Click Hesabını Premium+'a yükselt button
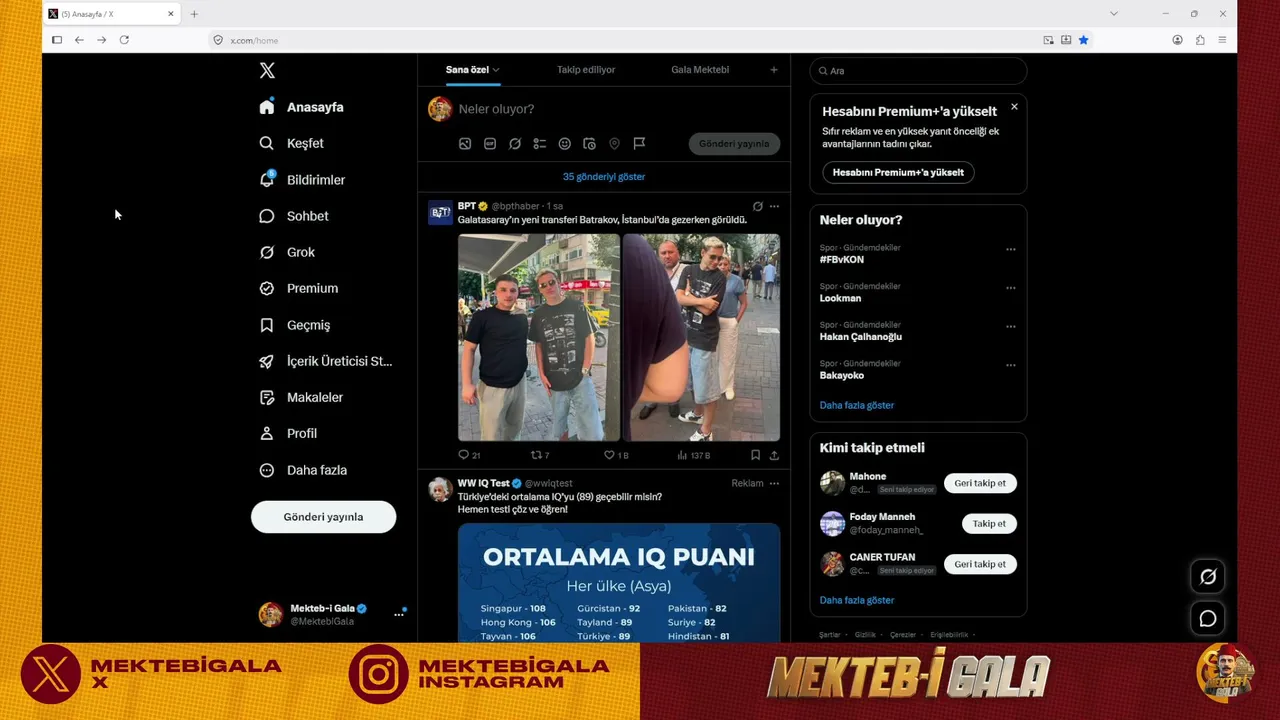Image resolution: width=1280 pixels, height=720 pixels. [x=898, y=172]
